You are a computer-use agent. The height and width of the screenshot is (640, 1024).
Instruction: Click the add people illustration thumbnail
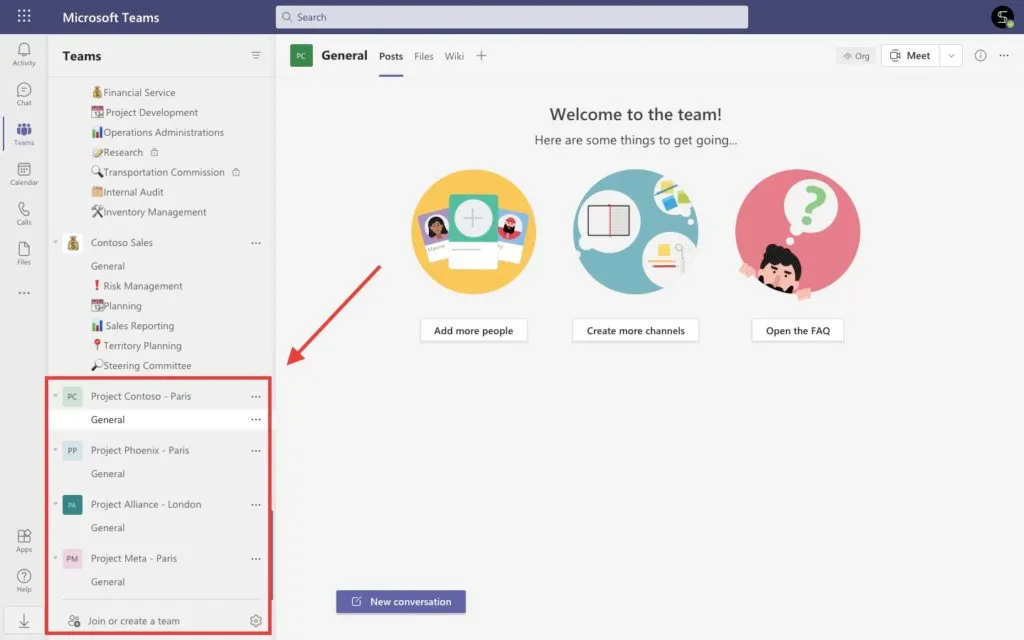[473, 232]
